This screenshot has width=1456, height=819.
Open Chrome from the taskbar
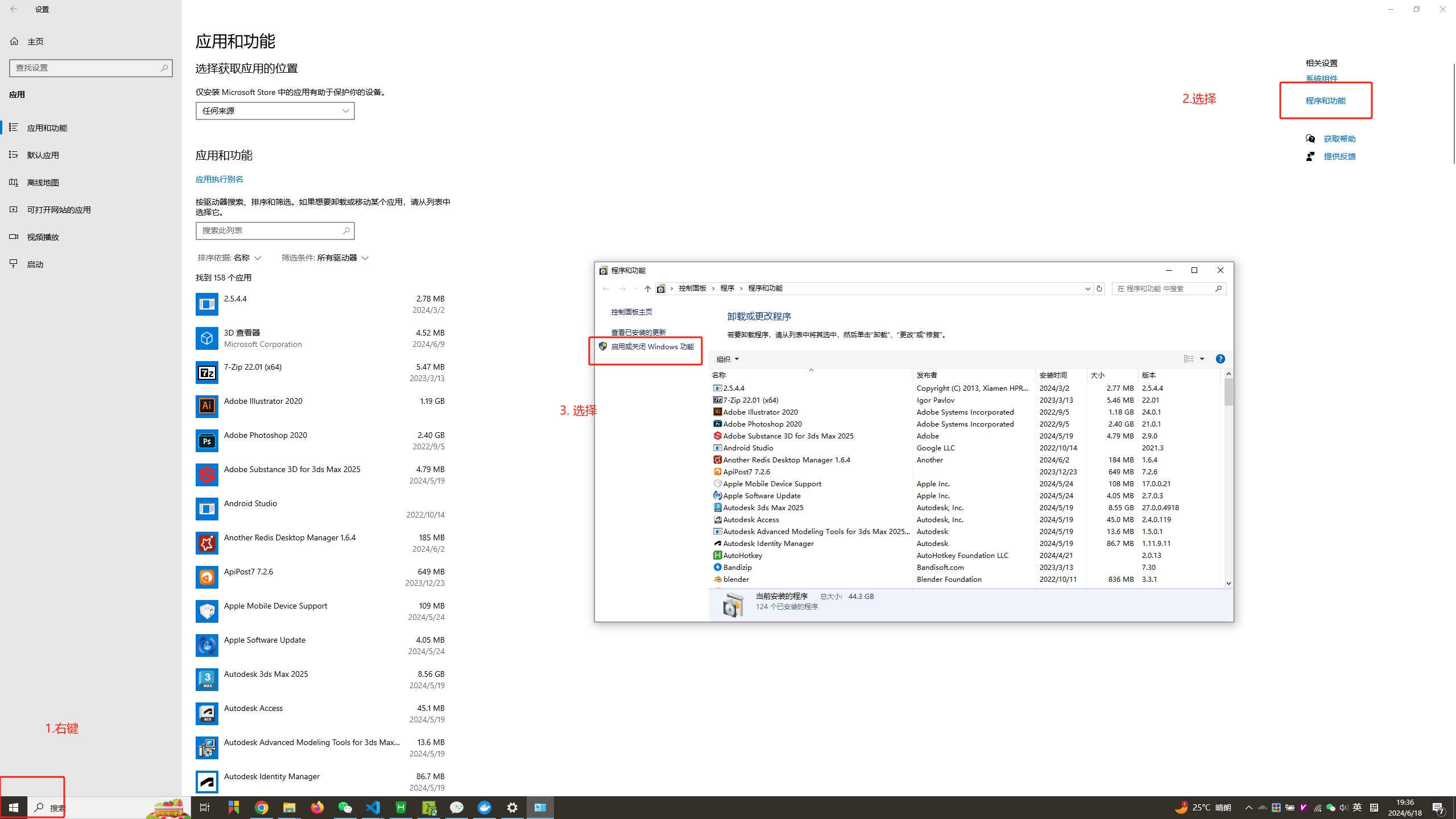[261, 807]
